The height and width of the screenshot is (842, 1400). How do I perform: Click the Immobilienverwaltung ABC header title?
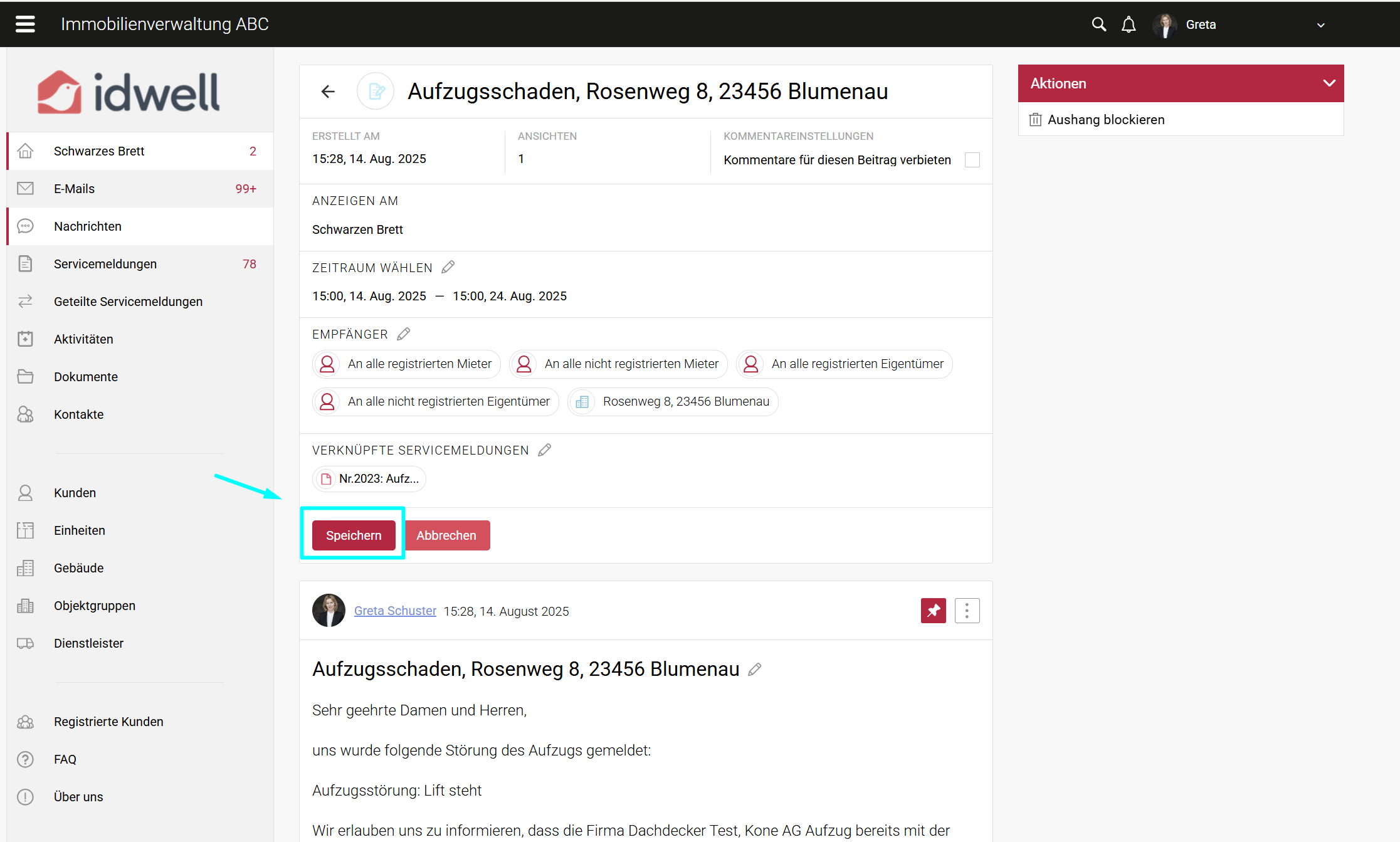coord(165,24)
